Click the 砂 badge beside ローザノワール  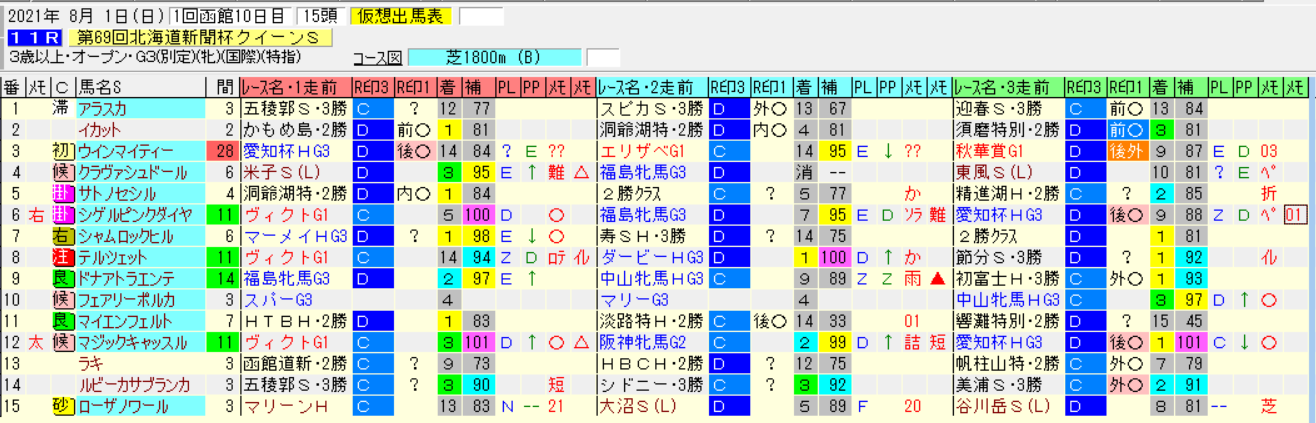pyautogui.click(x=62, y=406)
